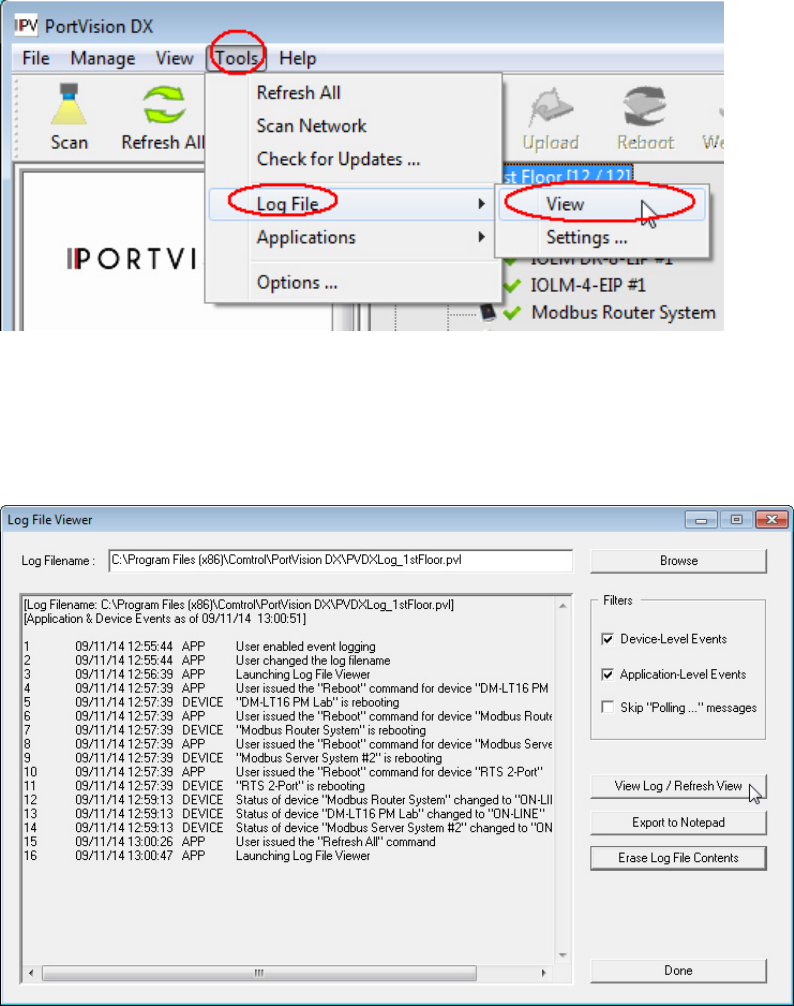Screen dimensions: 794x1006
Task: Choose View in Log File submenu
Action: coord(602,204)
